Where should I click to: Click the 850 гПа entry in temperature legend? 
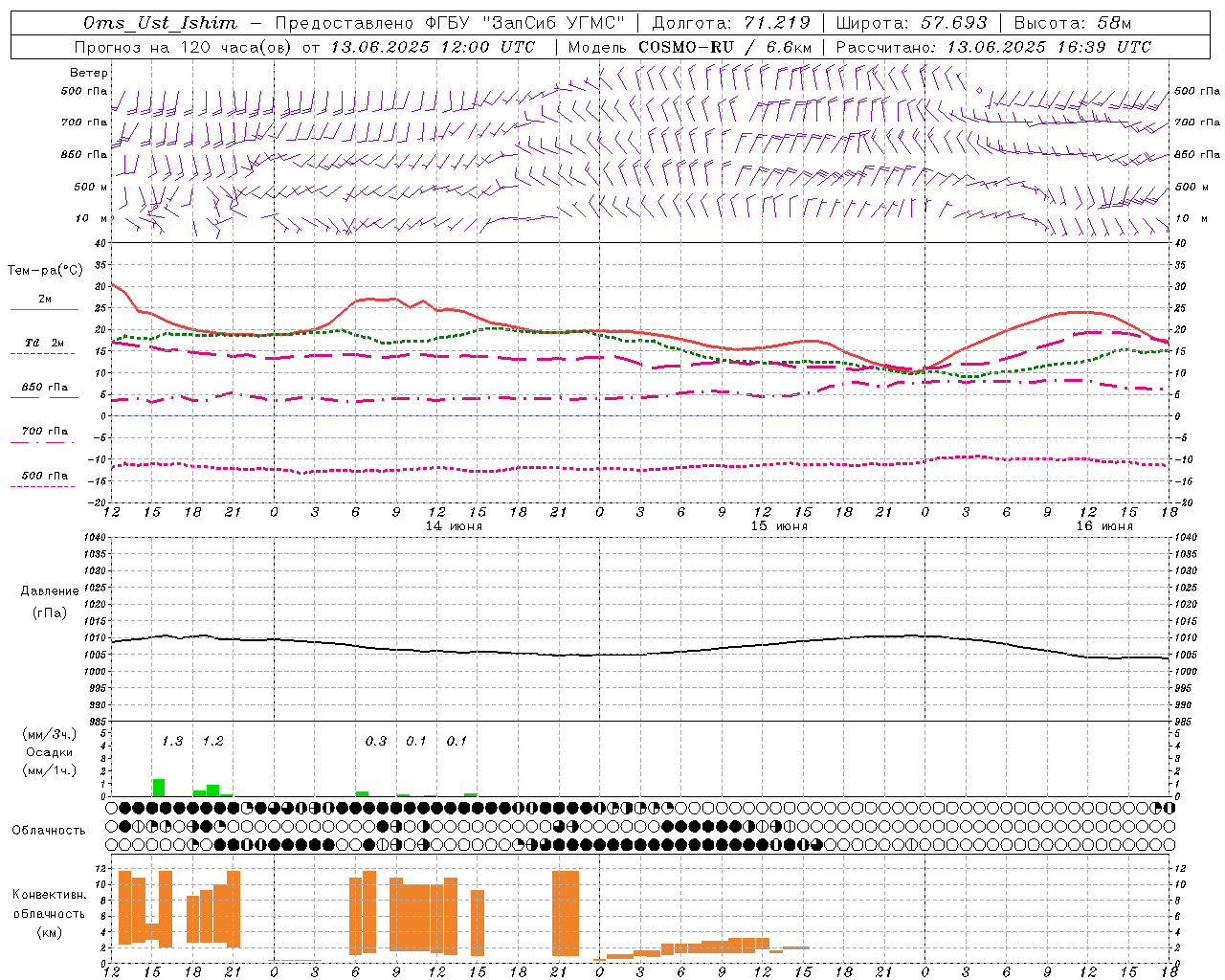[x=45, y=387]
